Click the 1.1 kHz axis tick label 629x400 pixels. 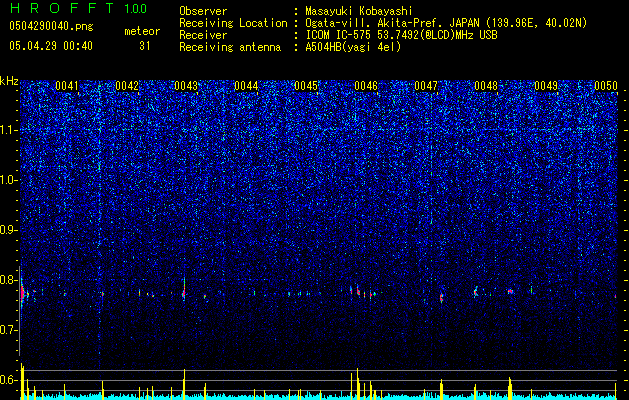pos(9,130)
